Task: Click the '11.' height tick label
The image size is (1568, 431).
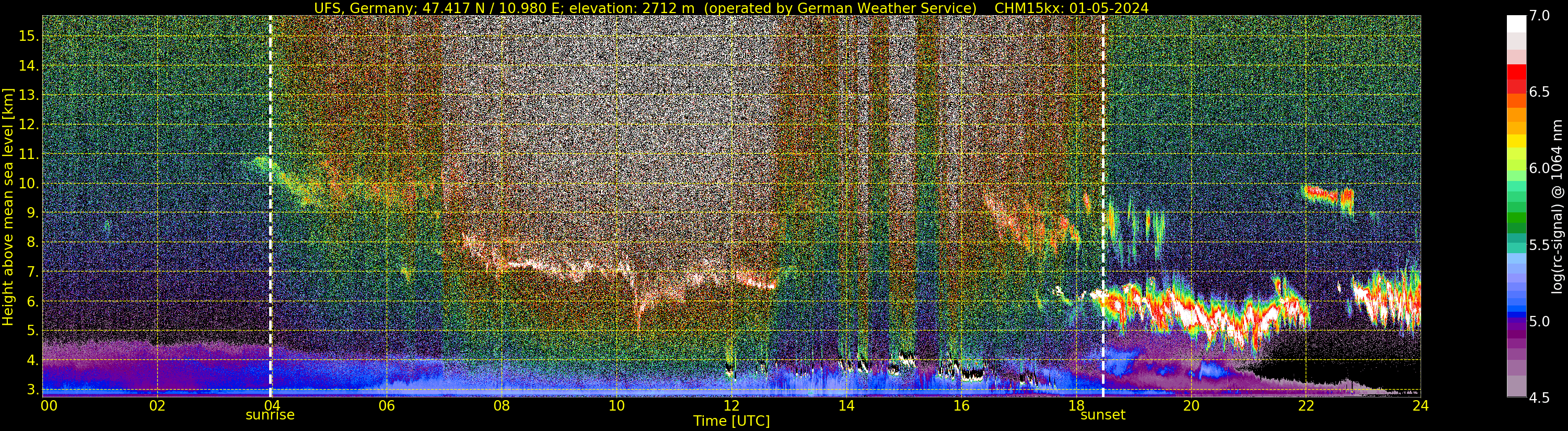Action: pos(29,154)
